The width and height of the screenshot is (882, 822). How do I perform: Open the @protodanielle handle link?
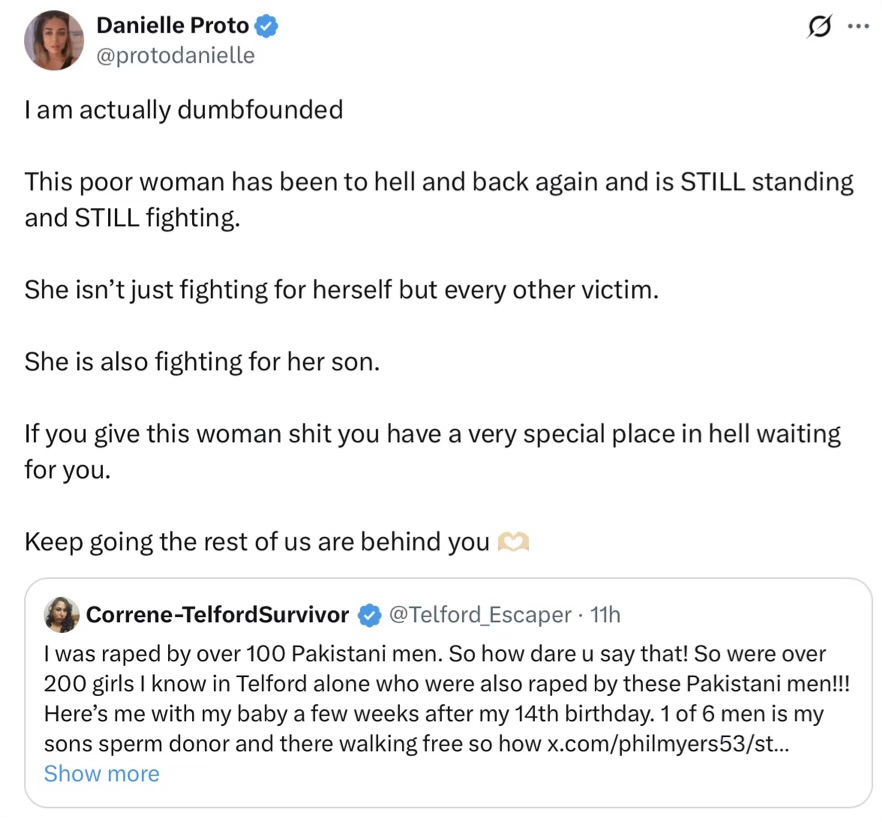pos(175,56)
